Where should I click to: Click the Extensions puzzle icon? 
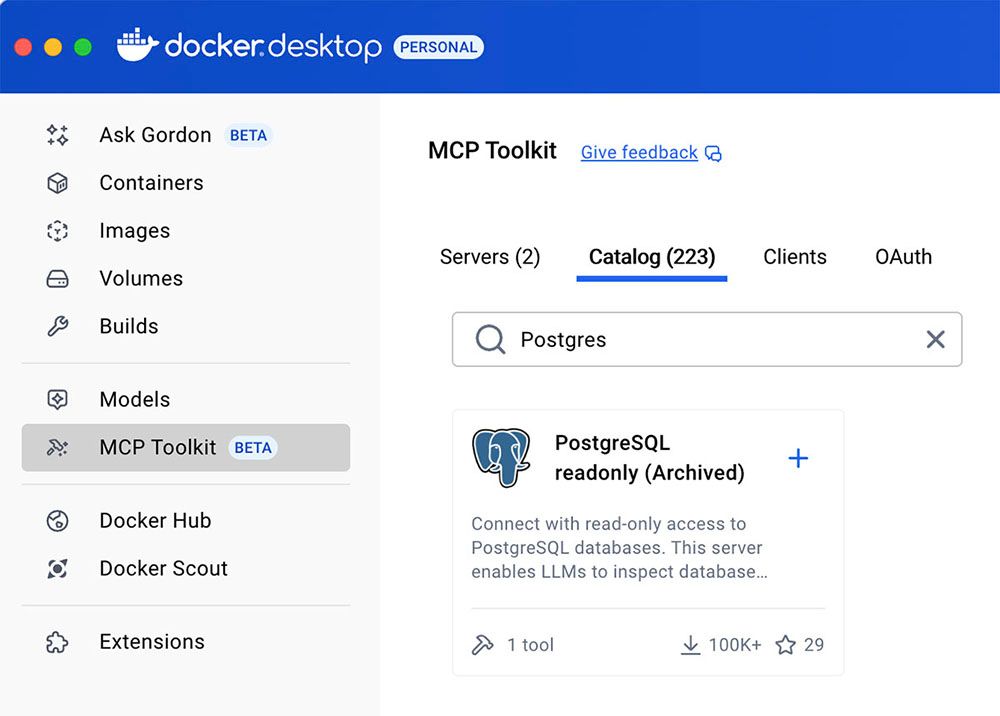[x=57, y=642]
